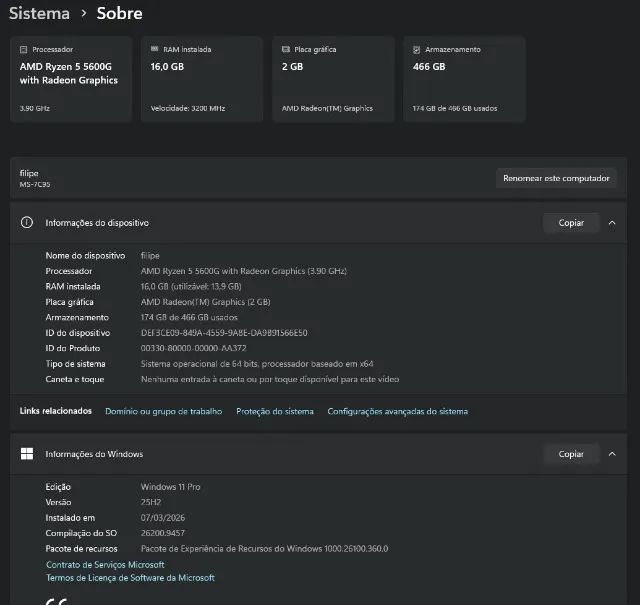Select the 466 GB storage card
This screenshot has width=640, height=605.
coord(464,79)
